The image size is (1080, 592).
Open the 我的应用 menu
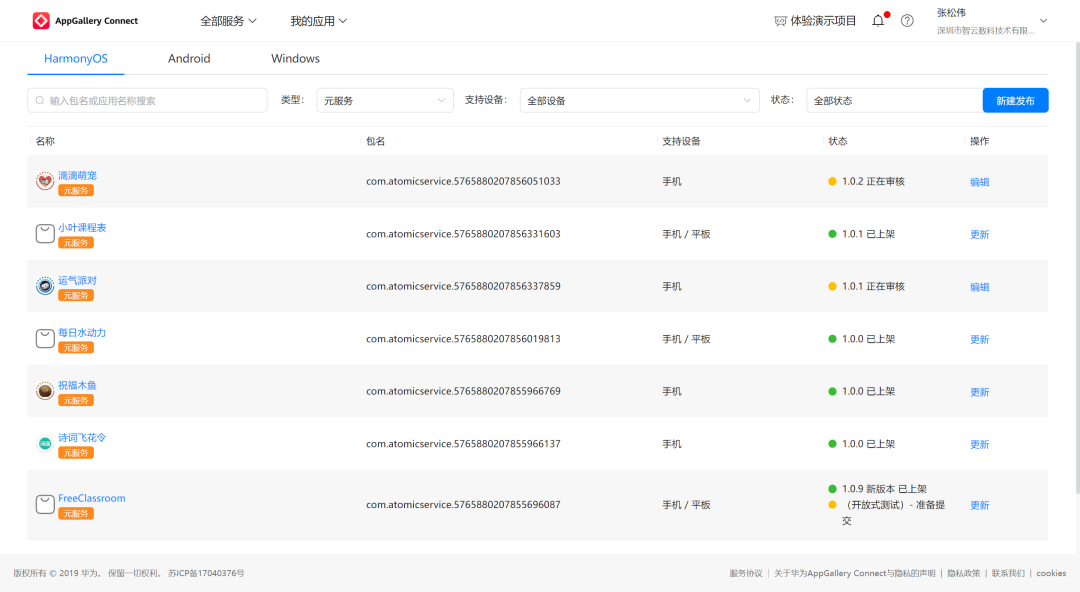click(319, 20)
